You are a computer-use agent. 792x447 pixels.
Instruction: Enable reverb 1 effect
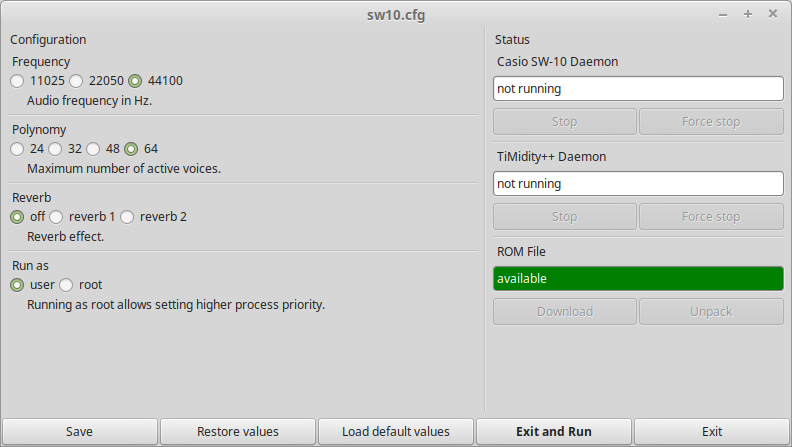pyautogui.click(x=56, y=217)
